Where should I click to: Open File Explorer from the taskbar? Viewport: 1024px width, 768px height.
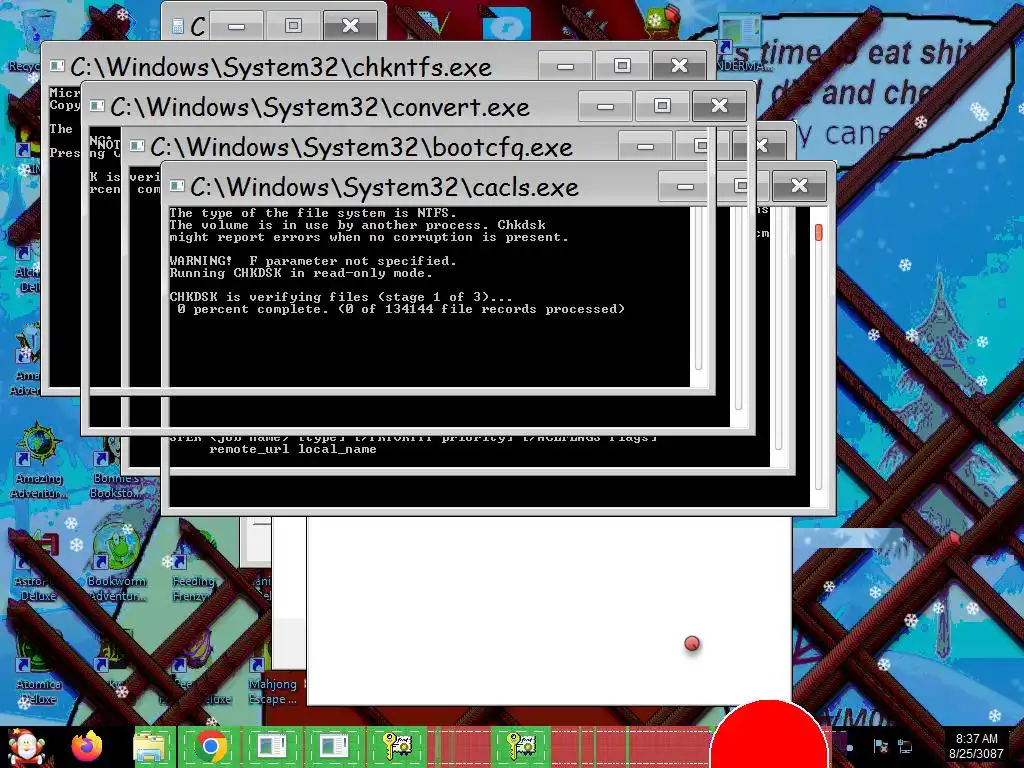[150, 746]
